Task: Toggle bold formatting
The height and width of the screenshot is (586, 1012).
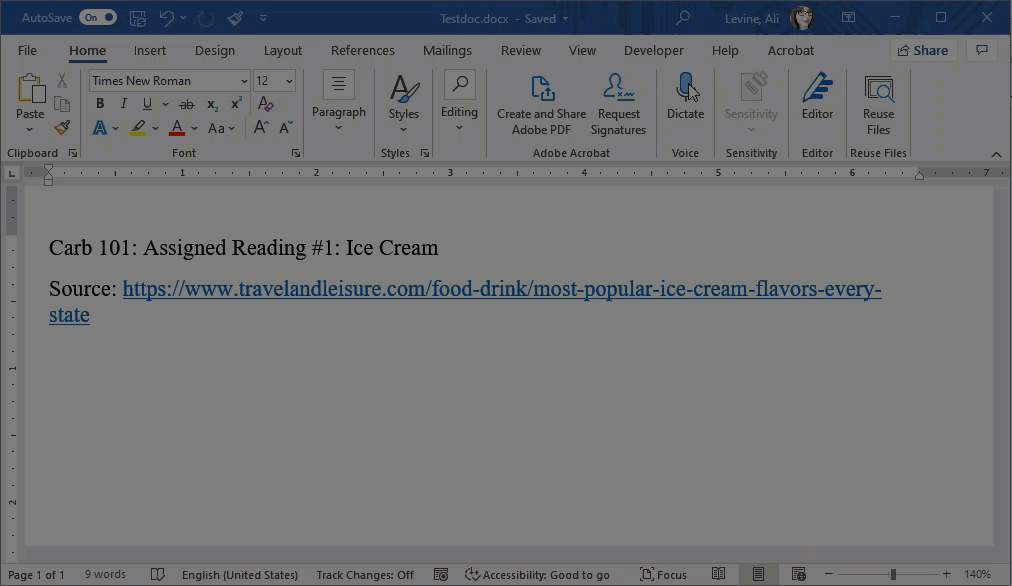Action: pyautogui.click(x=100, y=103)
